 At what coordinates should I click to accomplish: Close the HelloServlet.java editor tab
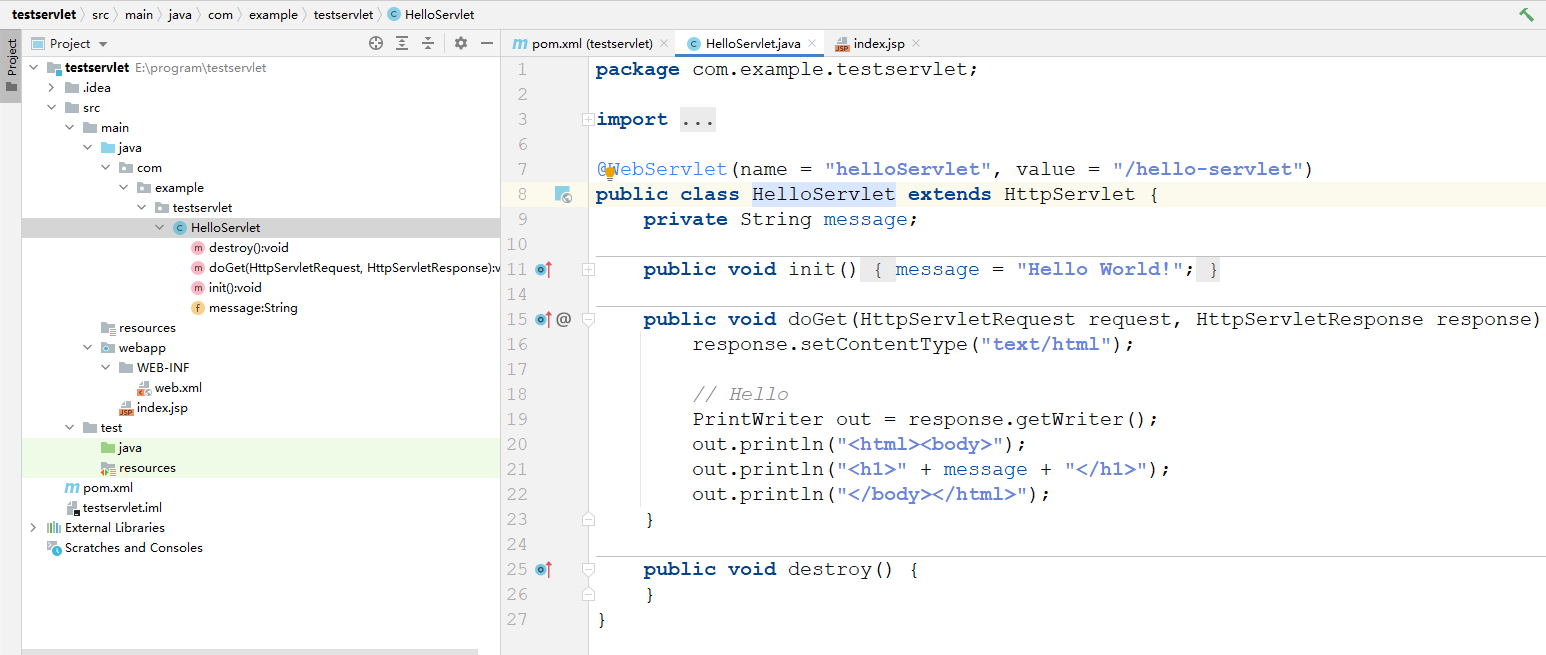click(x=813, y=44)
